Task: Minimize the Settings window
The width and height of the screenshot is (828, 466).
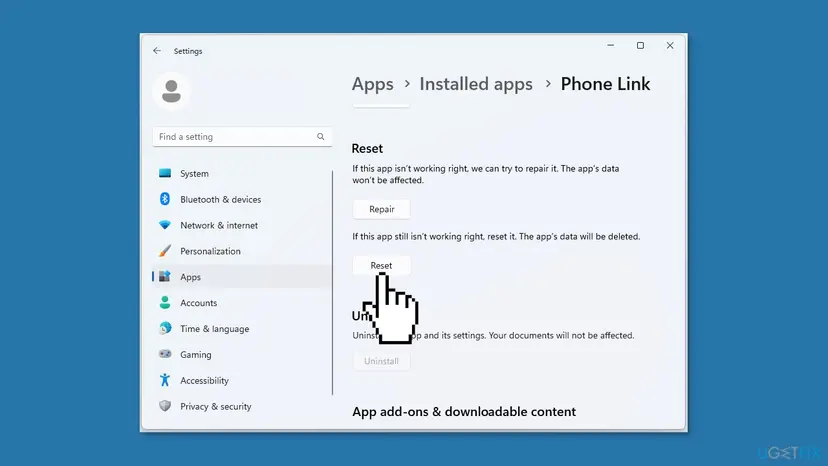Action: pyautogui.click(x=610, y=45)
